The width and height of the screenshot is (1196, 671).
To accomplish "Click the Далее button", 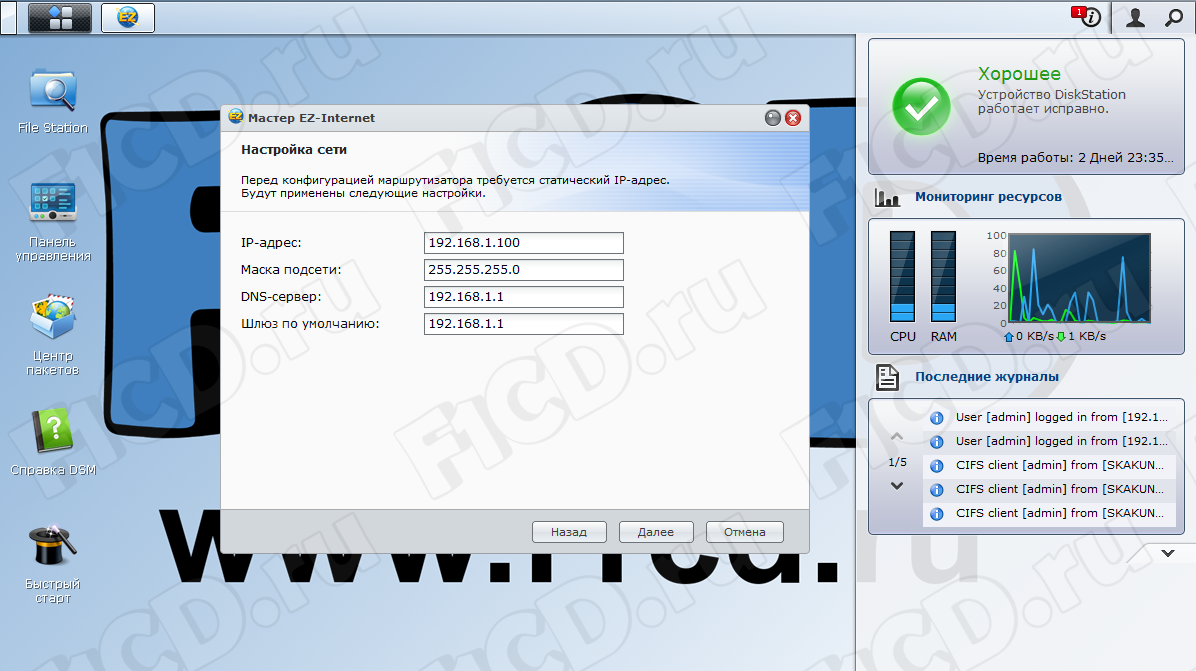I will [x=656, y=532].
